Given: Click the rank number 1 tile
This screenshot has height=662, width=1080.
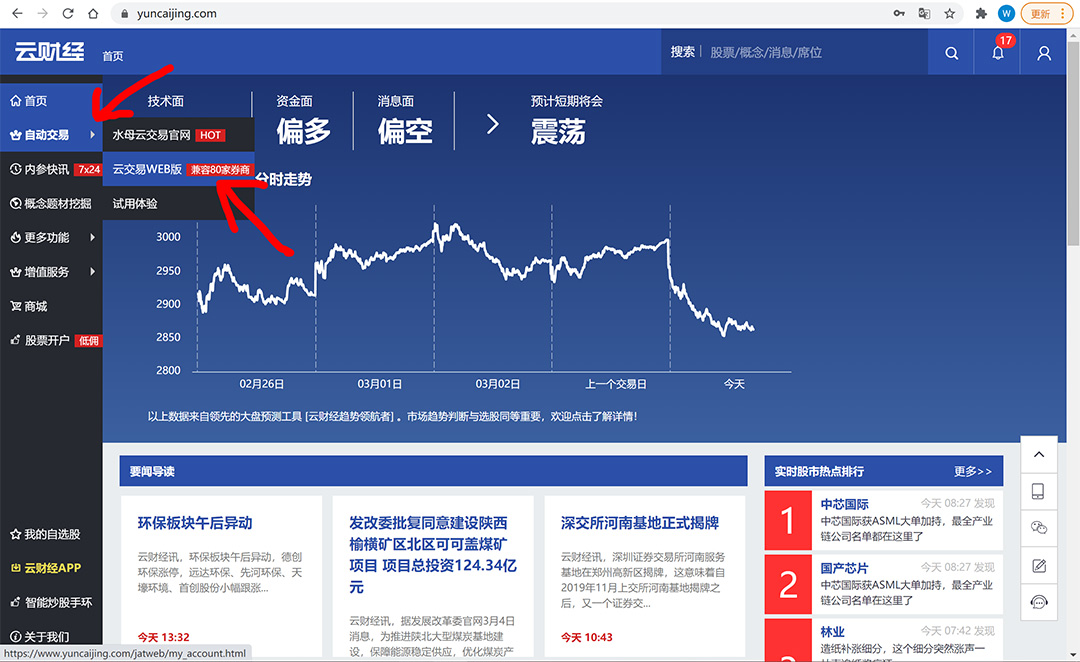Looking at the screenshot, I should coord(788,520).
